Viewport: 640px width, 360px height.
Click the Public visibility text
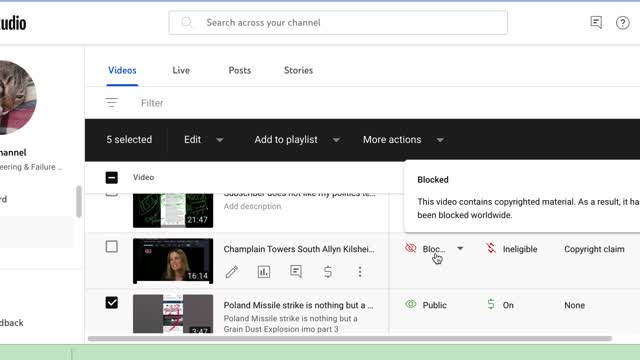(434, 305)
